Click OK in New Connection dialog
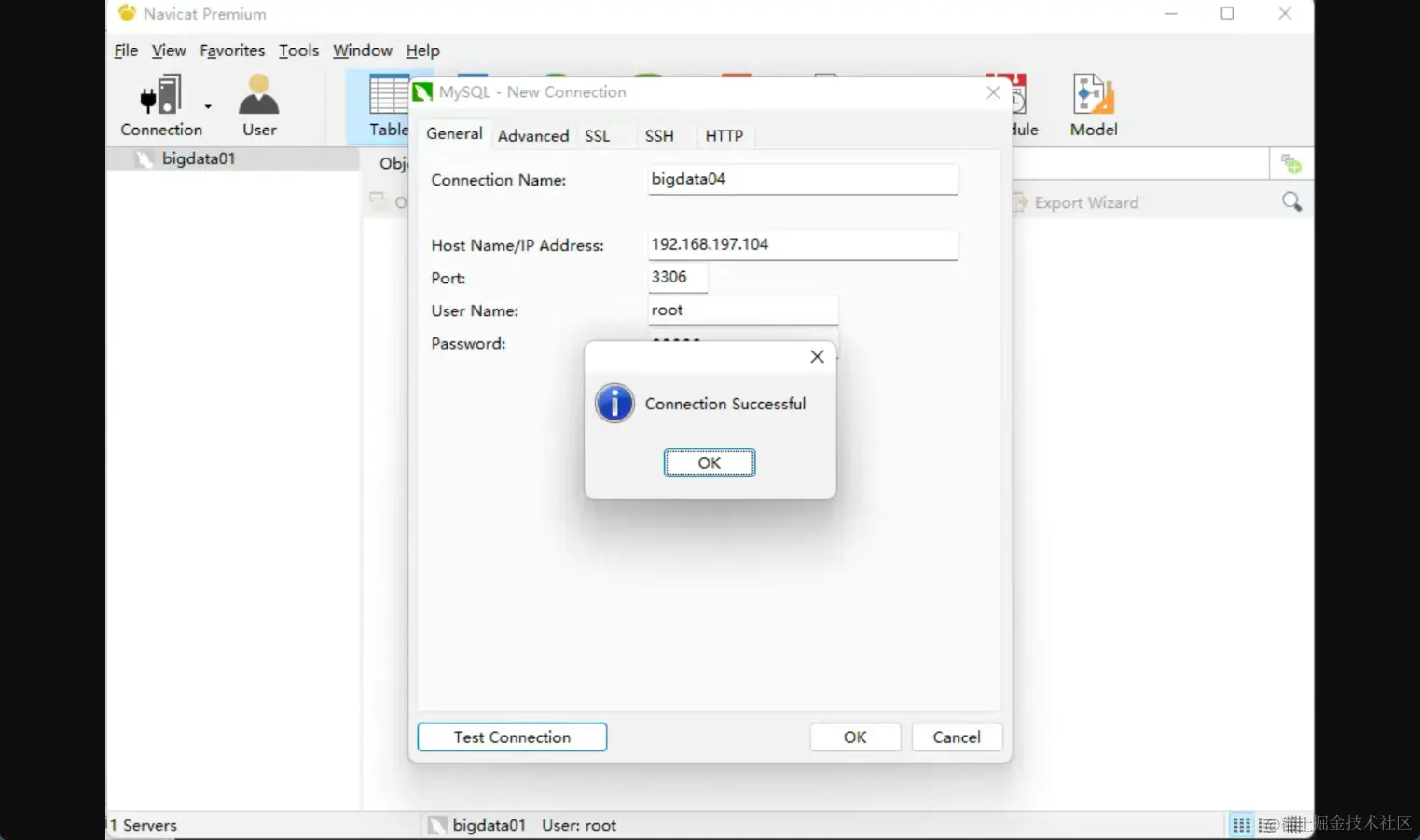 point(855,737)
